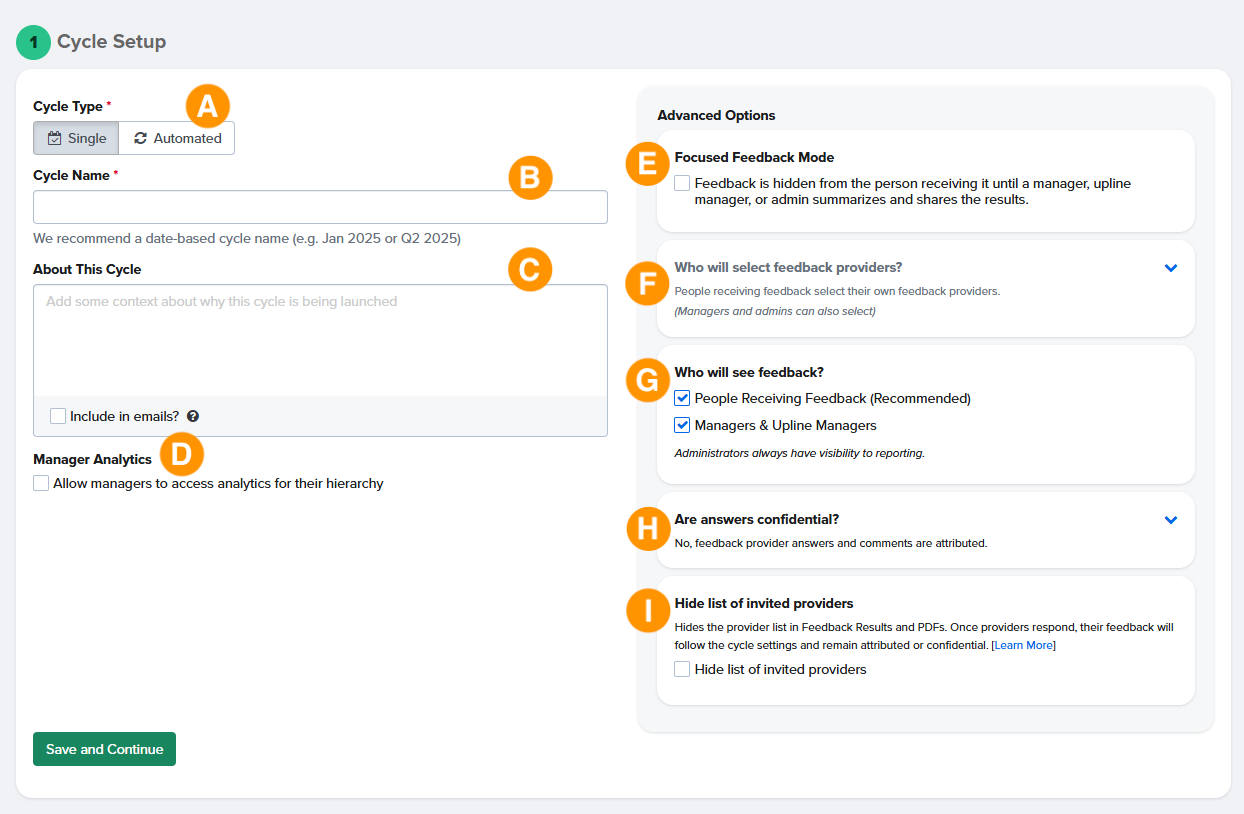Tick Hide list of invited providers
This screenshot has width=1244, height=814.
tap(682, 669)
